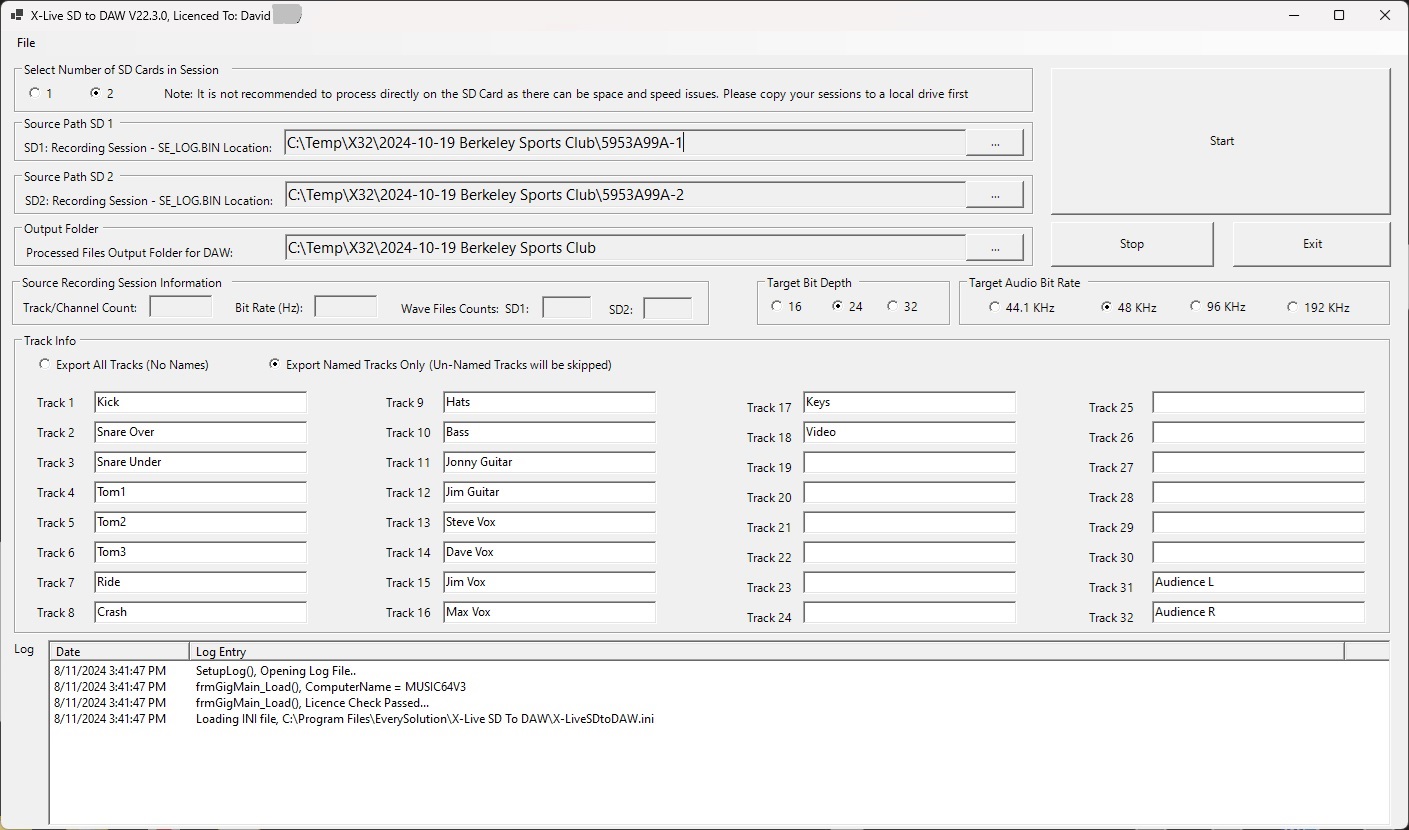This screenshot has width=1409, height=830.
Task: Click Track 2 field containing Snare Over
Action: (200, 432)
